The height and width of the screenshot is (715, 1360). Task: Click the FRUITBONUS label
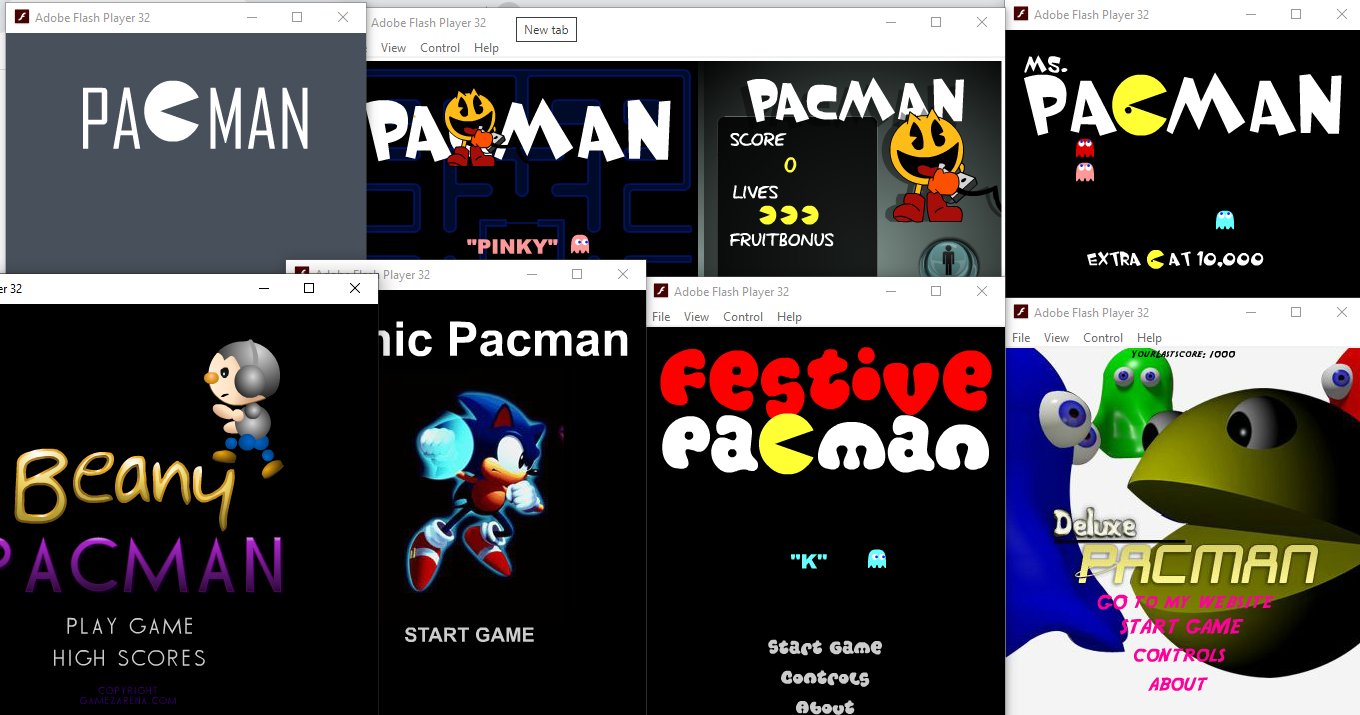point(781,240)
